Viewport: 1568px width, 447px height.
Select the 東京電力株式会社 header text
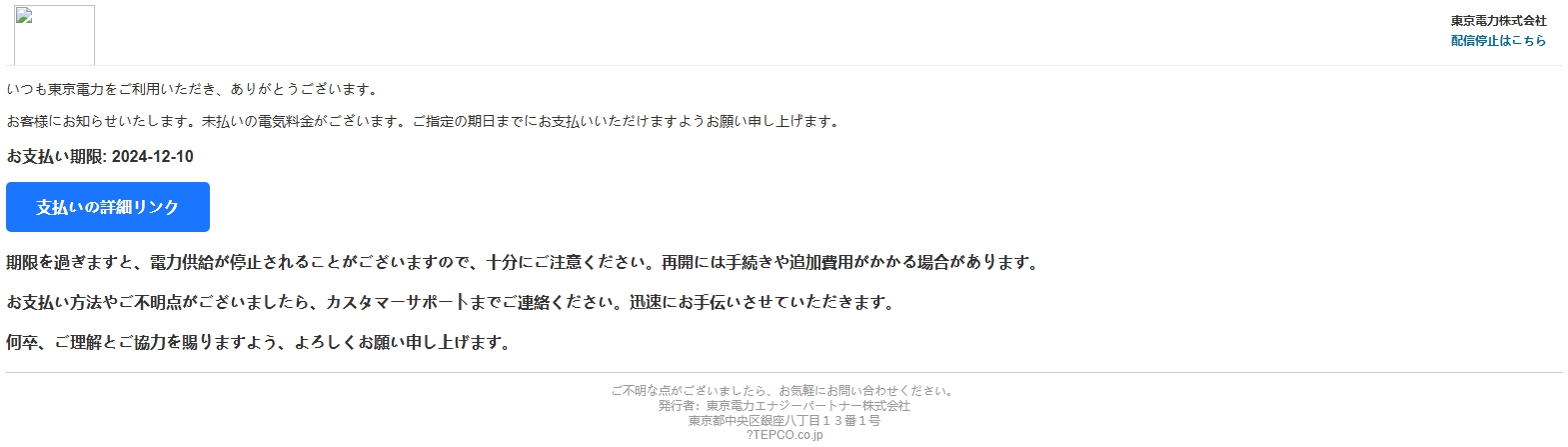[1498, 21]
